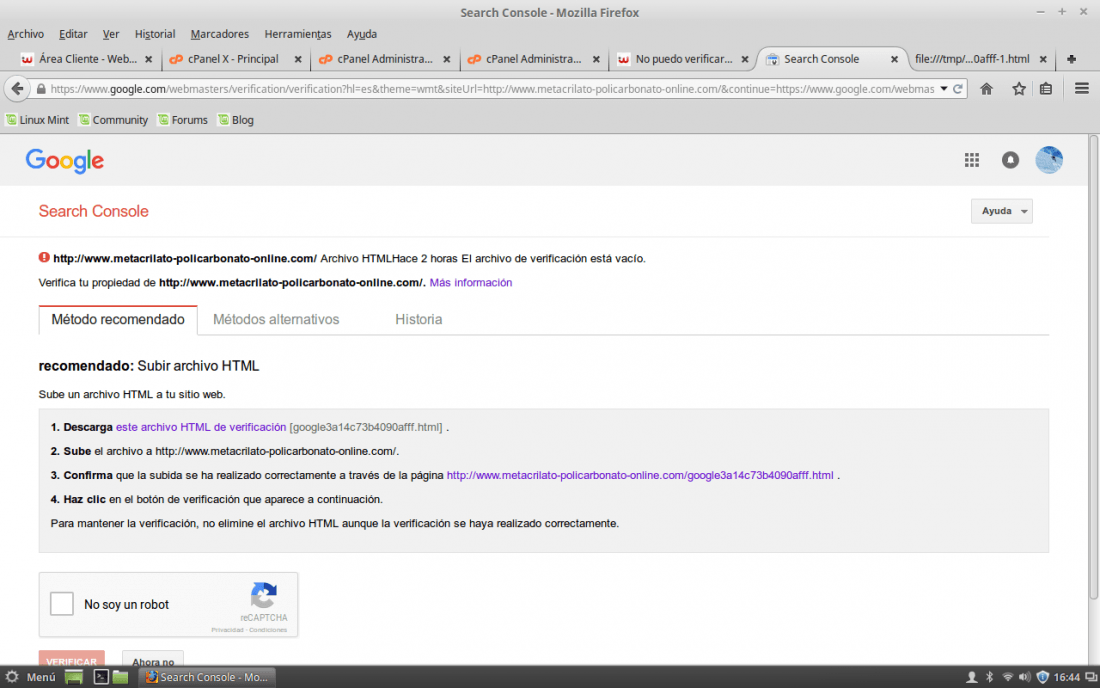The width and height of the screenshot is (1100, 688).
Task: Open the Google account avatar
Action: tap(1049, 160)
